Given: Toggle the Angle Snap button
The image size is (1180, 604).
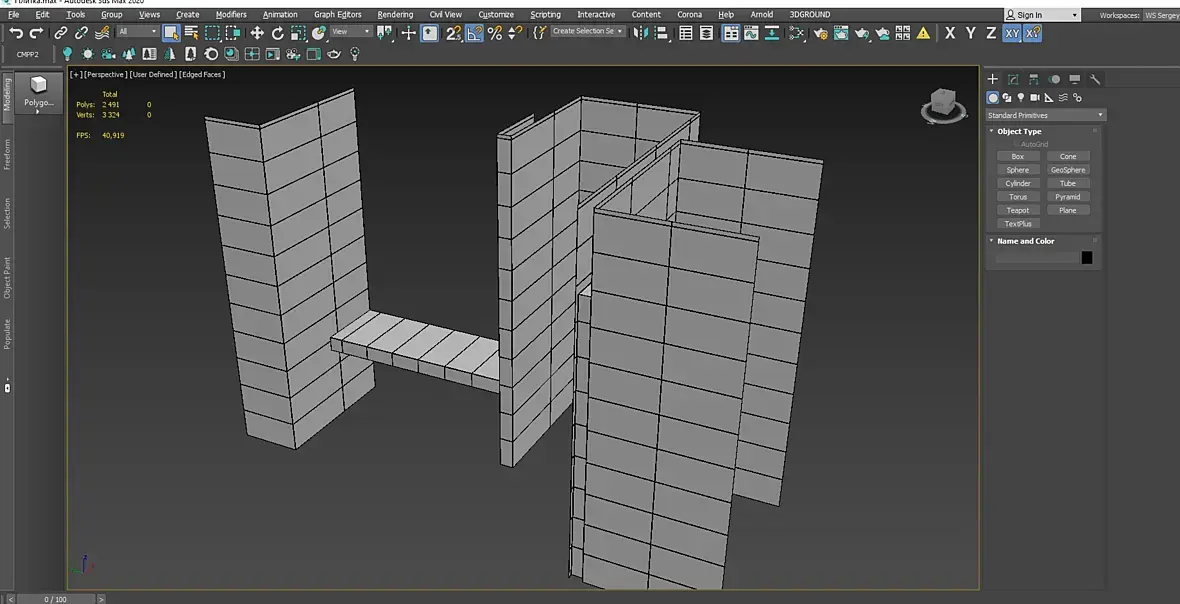Looking at the screenshot, I should tap(474, 33).
